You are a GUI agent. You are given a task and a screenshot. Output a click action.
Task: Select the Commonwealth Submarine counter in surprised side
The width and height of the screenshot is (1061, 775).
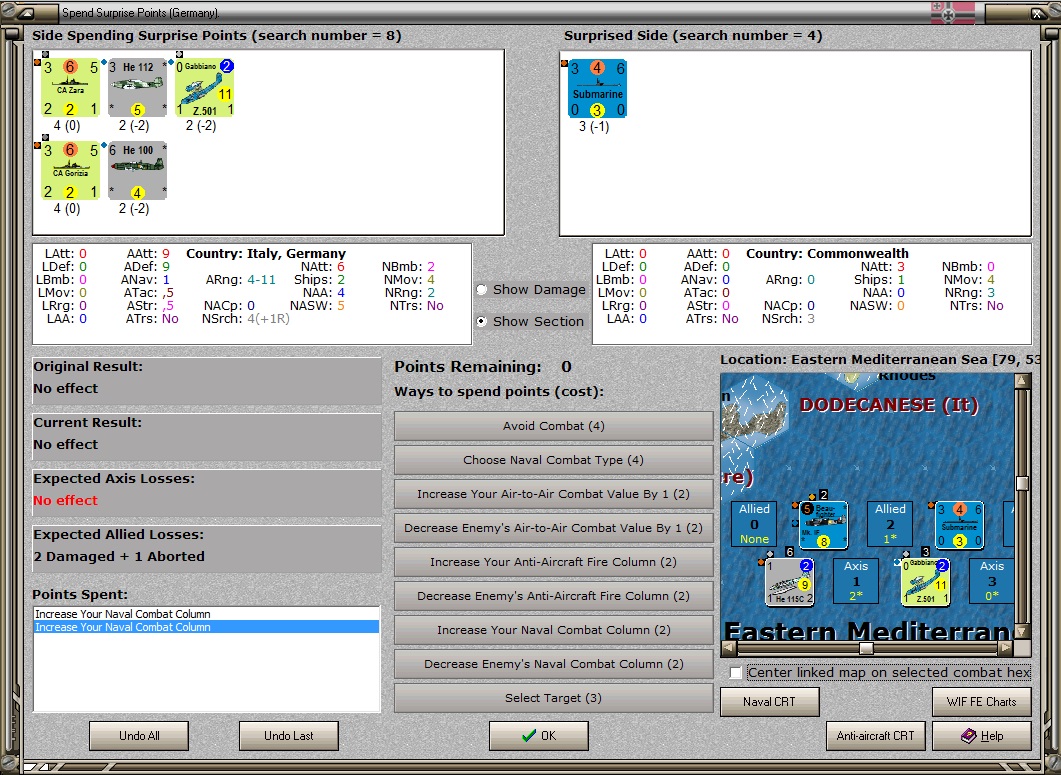click(597, 89)
